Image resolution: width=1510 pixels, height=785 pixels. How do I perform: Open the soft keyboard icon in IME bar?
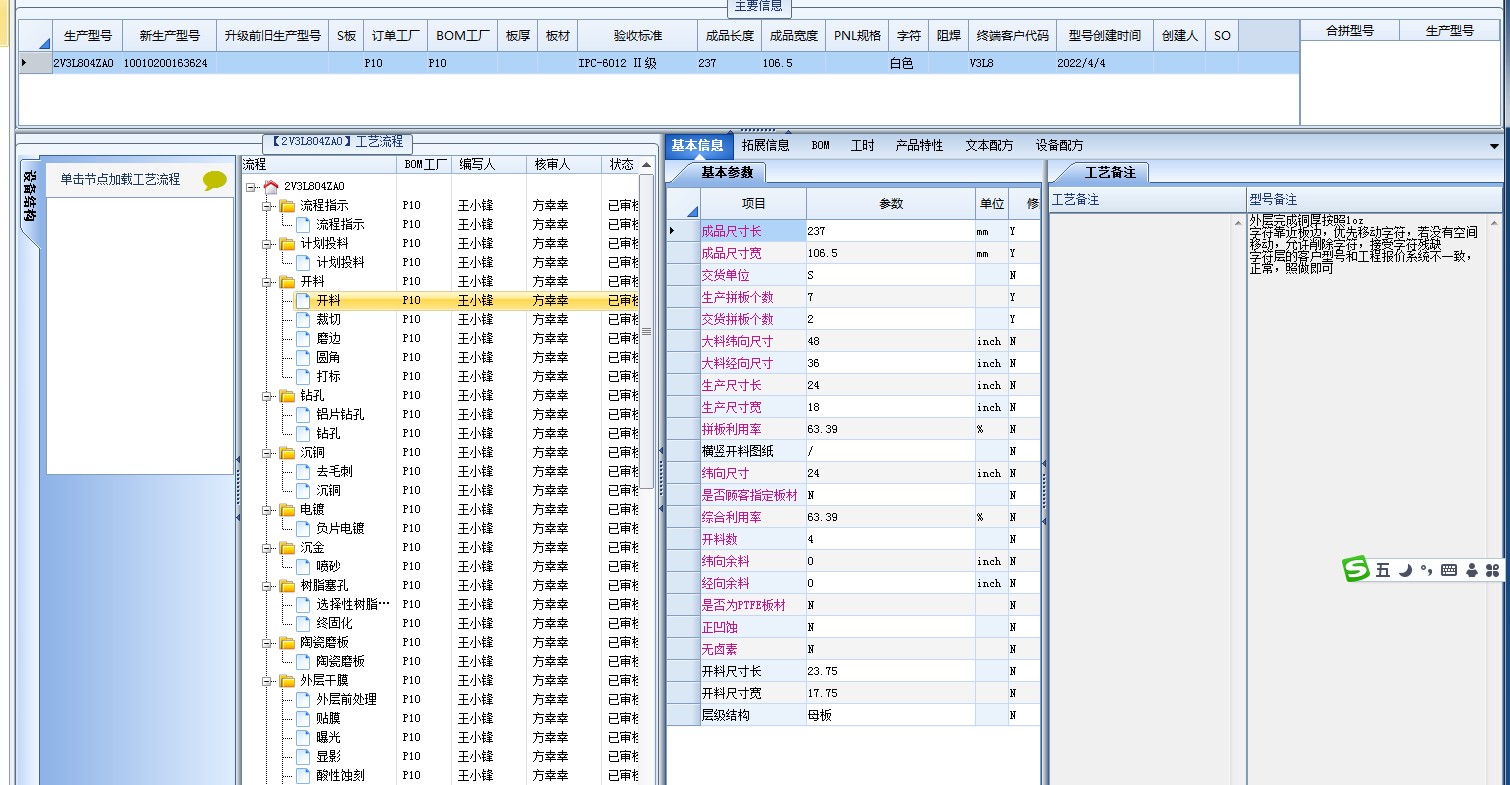coord(1449,570)
